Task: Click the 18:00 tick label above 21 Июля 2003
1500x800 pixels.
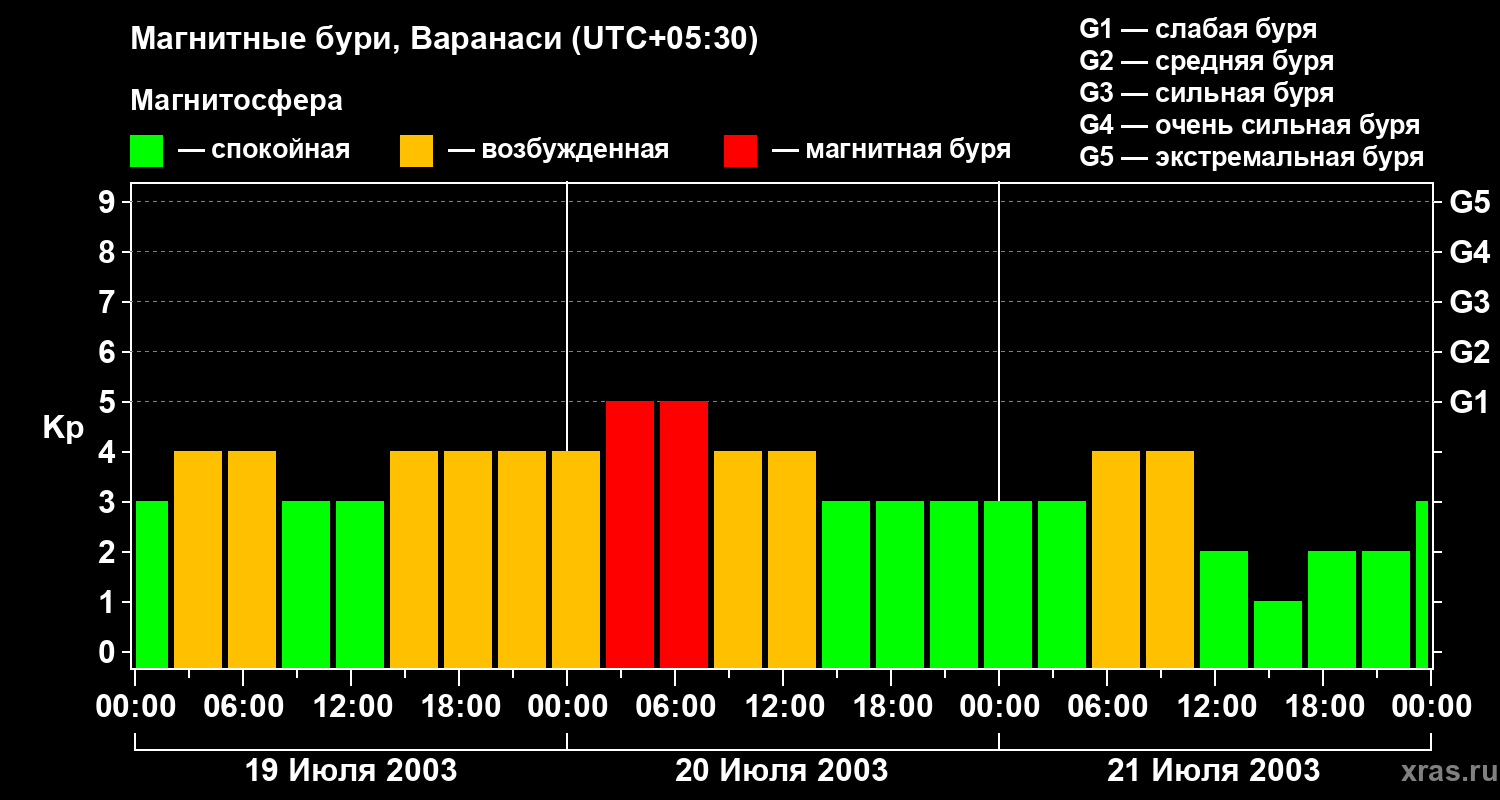Action: click(1323, 707)
